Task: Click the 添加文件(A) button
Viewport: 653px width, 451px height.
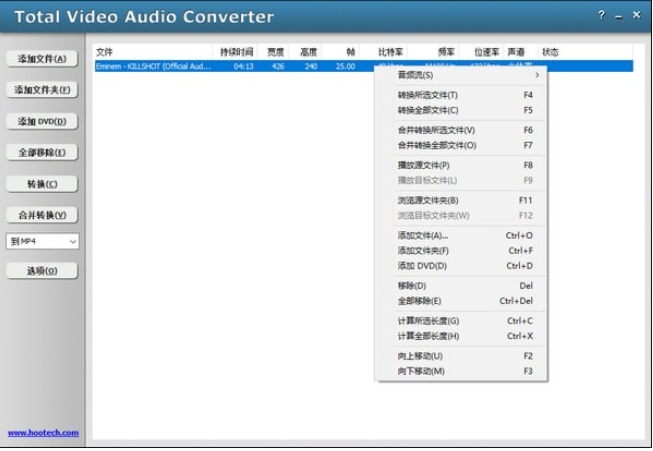Action: click(42, 59)
